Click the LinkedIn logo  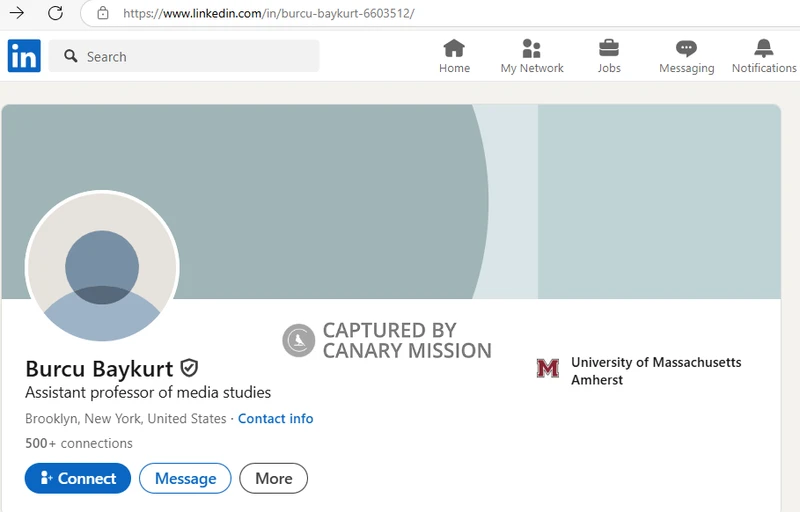[x=24, y=56]
